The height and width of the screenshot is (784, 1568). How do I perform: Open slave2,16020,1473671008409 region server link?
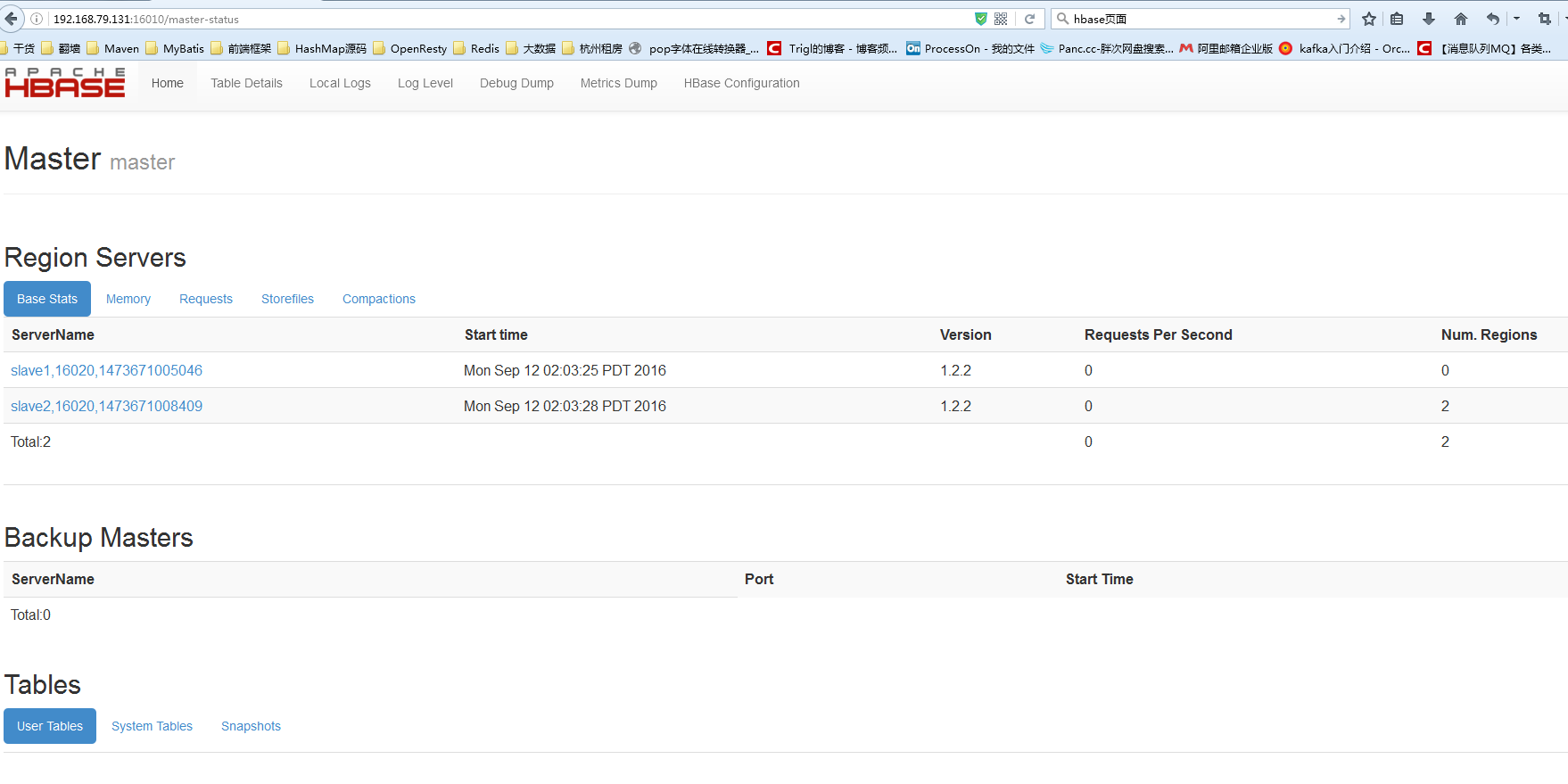click(106, 406)
